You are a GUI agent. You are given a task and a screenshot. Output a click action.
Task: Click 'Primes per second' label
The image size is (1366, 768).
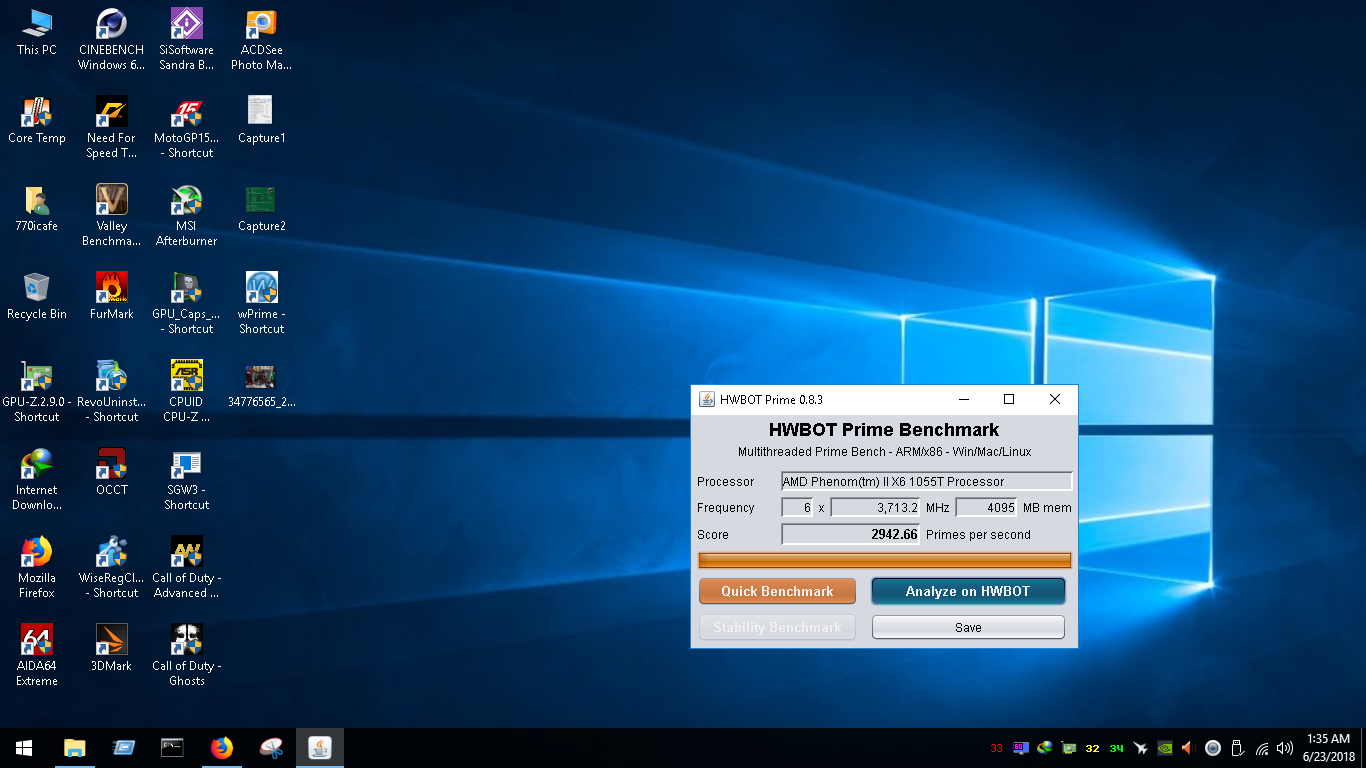tap(978, 535)
